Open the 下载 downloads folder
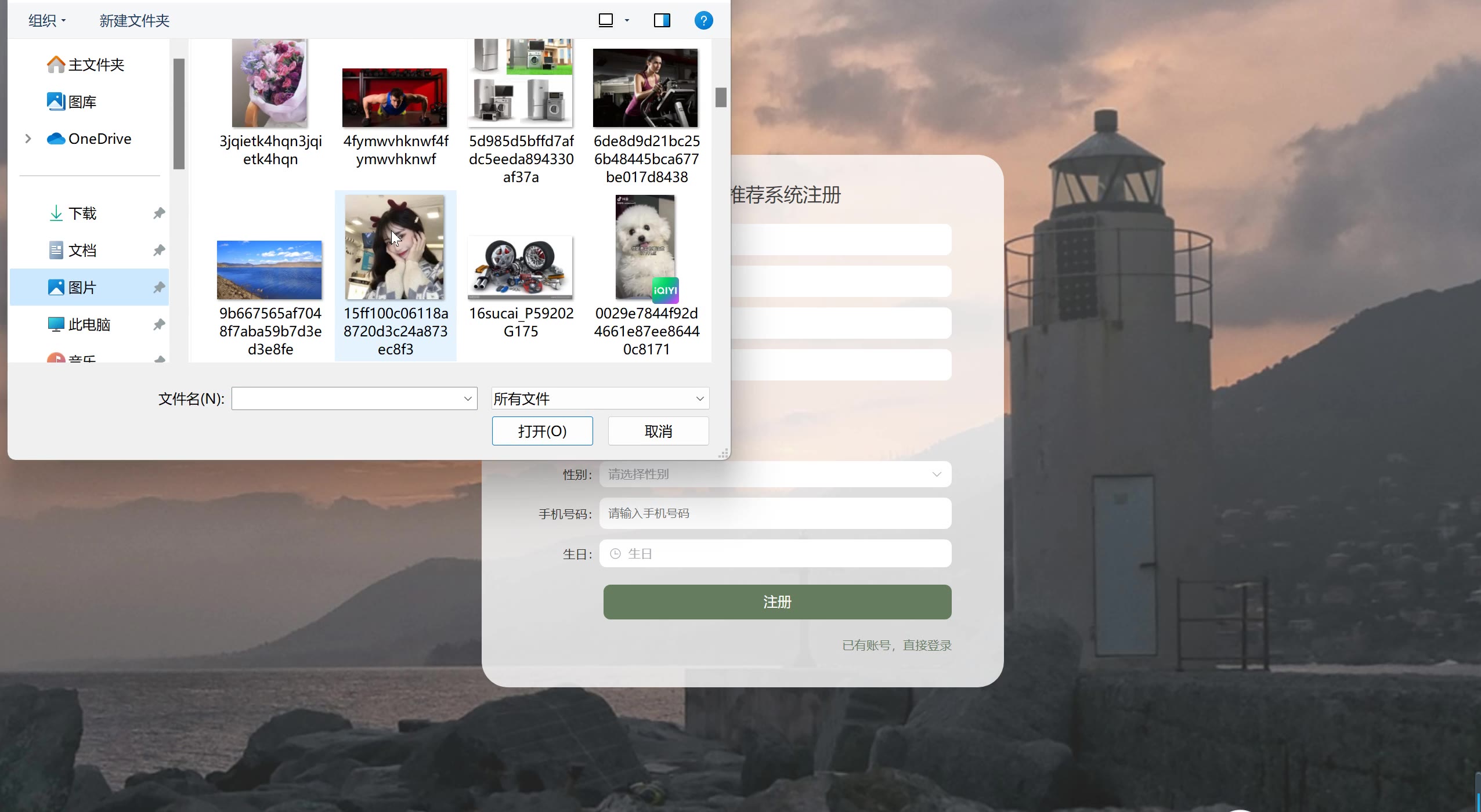 click(x=82, y=213)
